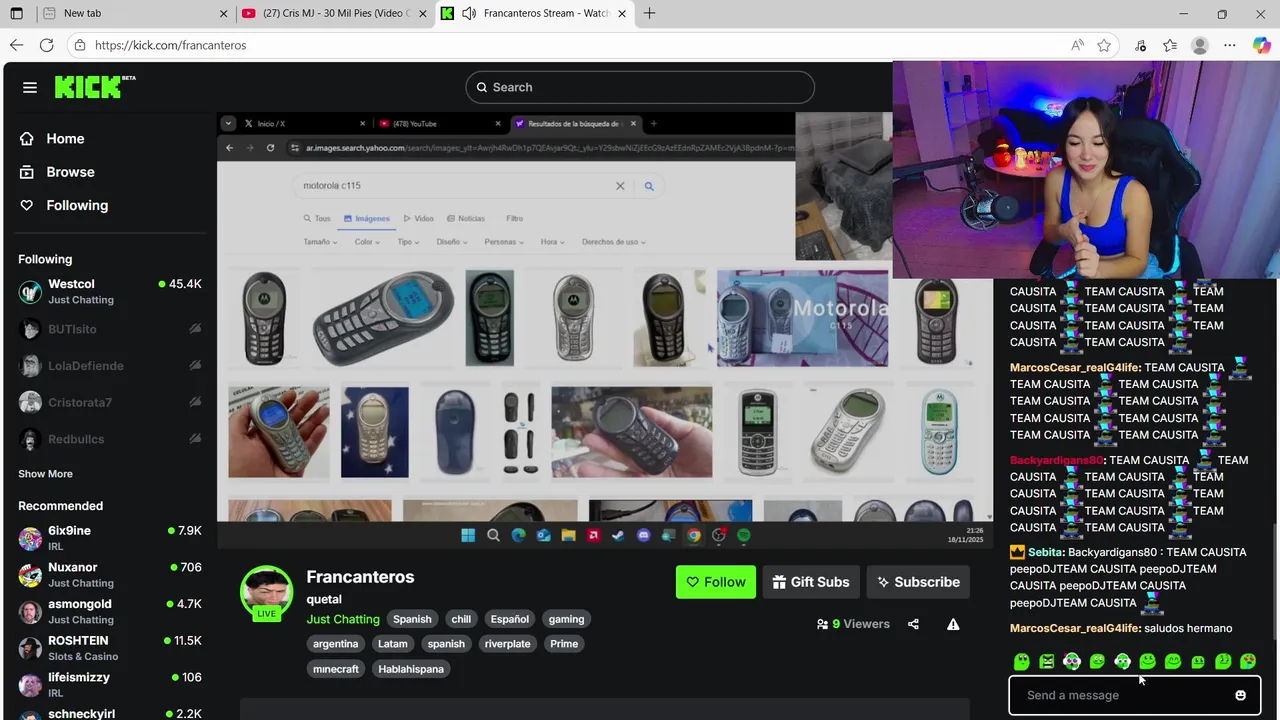Open the Copilot sidebar icon
The image size is (1280, 720).
[1260, 45]
